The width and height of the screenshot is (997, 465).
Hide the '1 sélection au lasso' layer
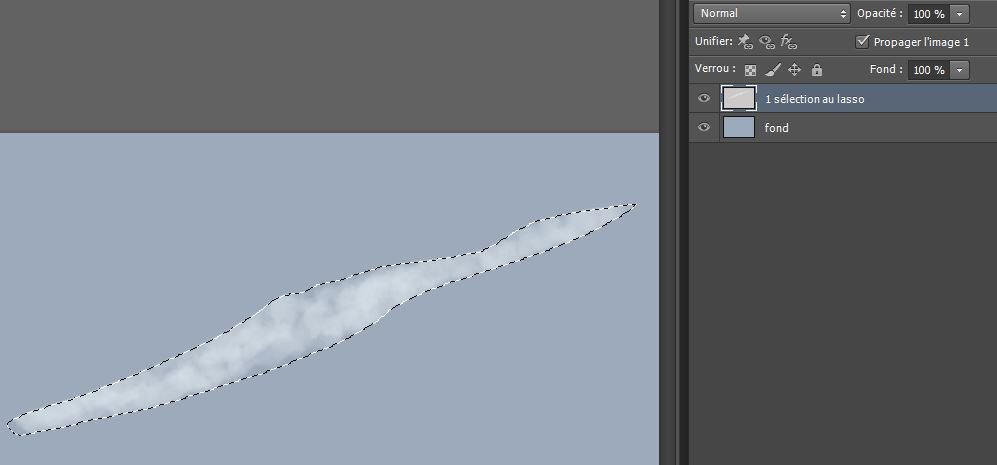704,99
